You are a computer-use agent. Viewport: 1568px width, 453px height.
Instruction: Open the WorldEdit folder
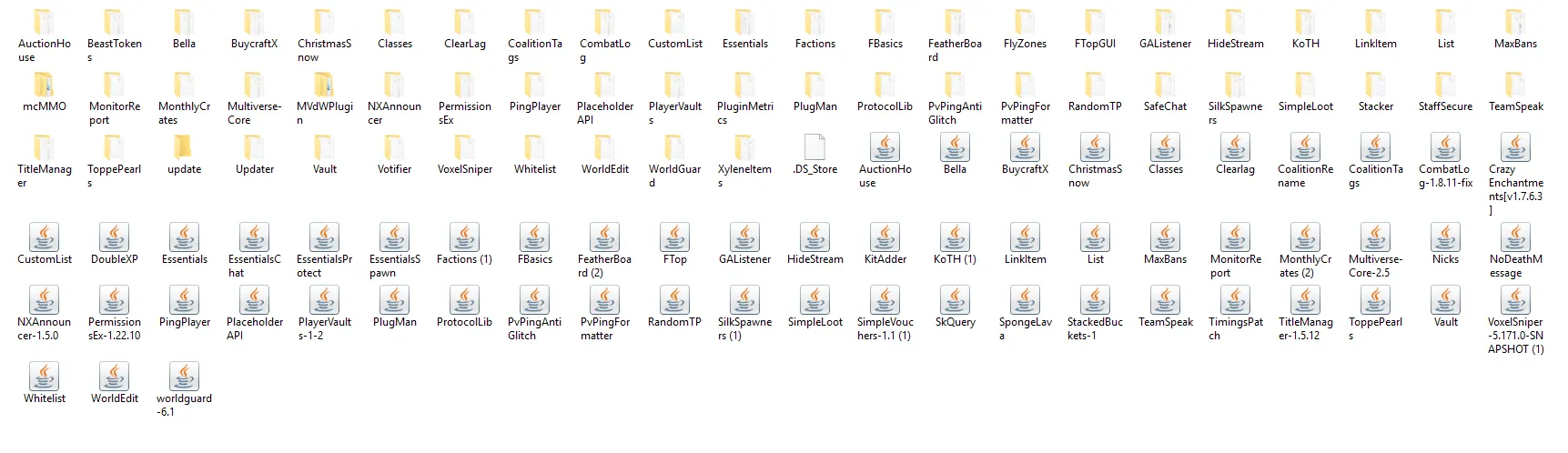click(x=604, y=154)
